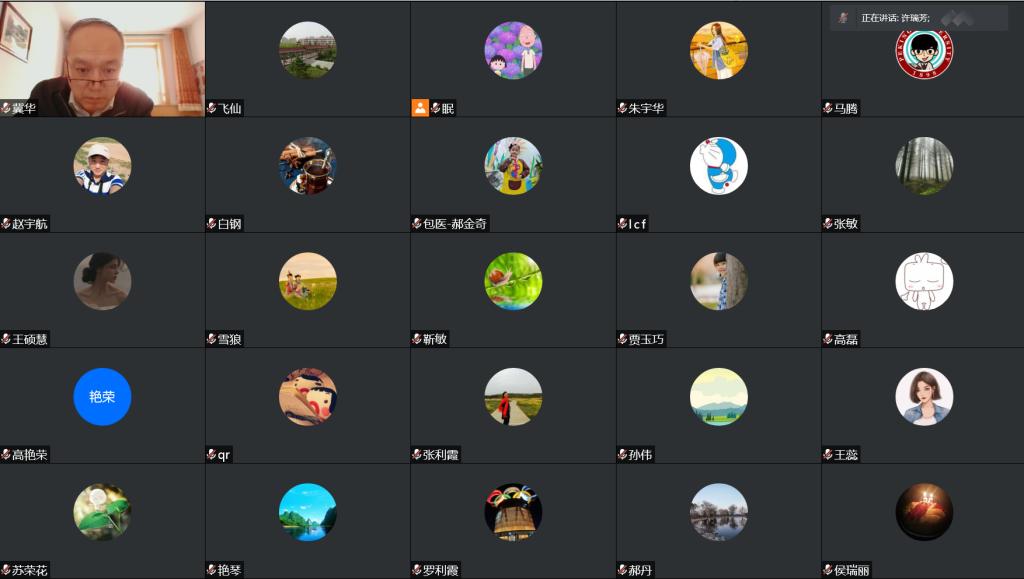
Task: Click the name label 罗利霞
Action: pyautogui.click(x=441, y=571)
